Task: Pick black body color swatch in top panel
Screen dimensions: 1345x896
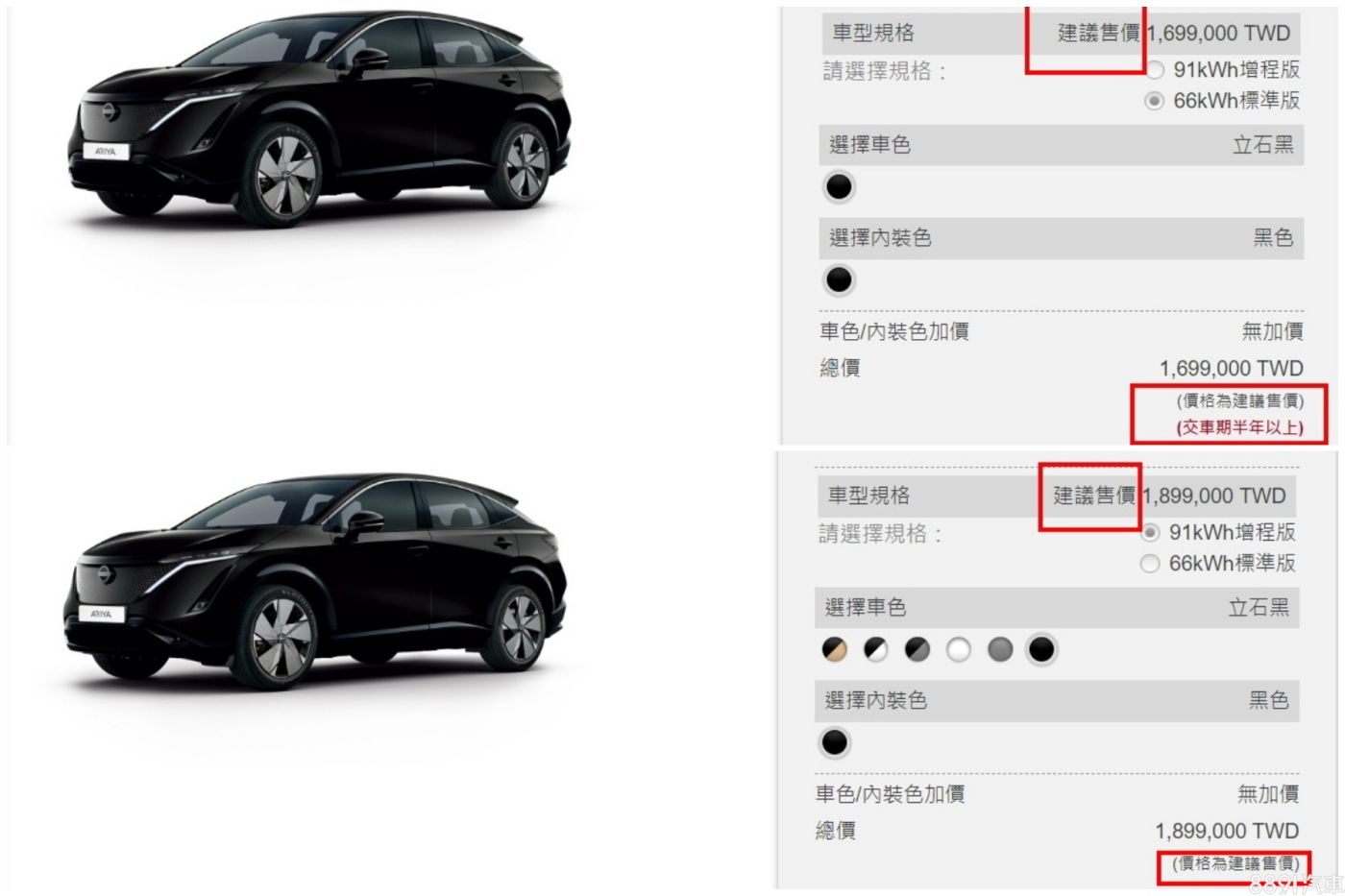Action: (839, 187)
